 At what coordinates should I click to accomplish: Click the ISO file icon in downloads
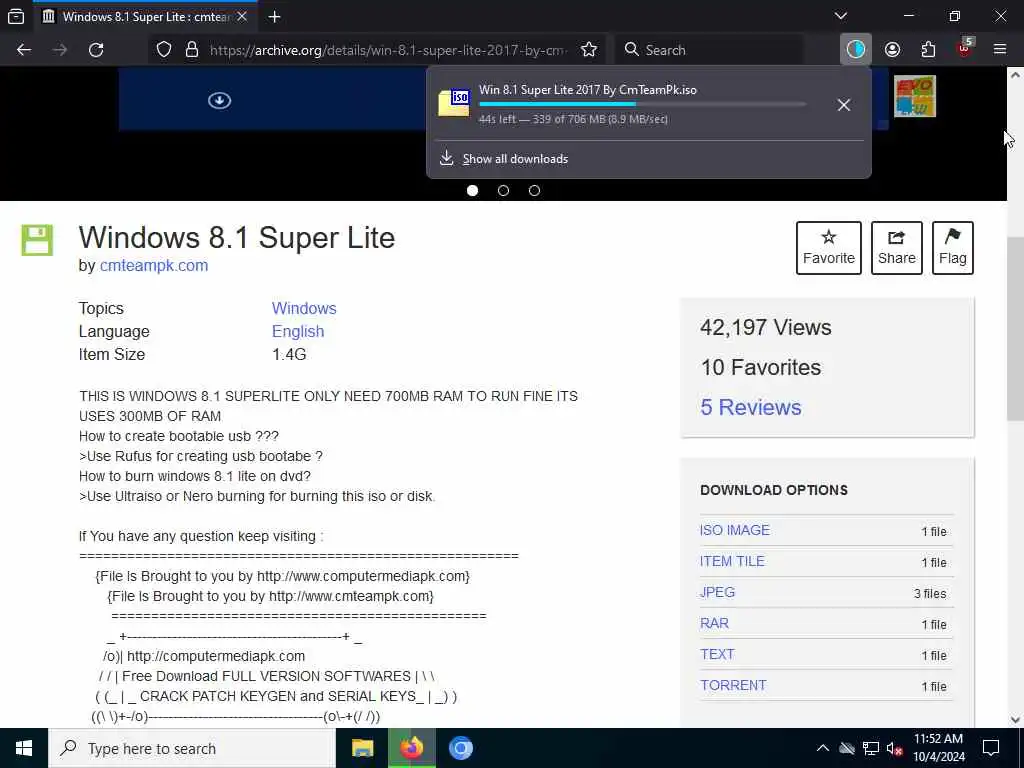click(454, 103)
